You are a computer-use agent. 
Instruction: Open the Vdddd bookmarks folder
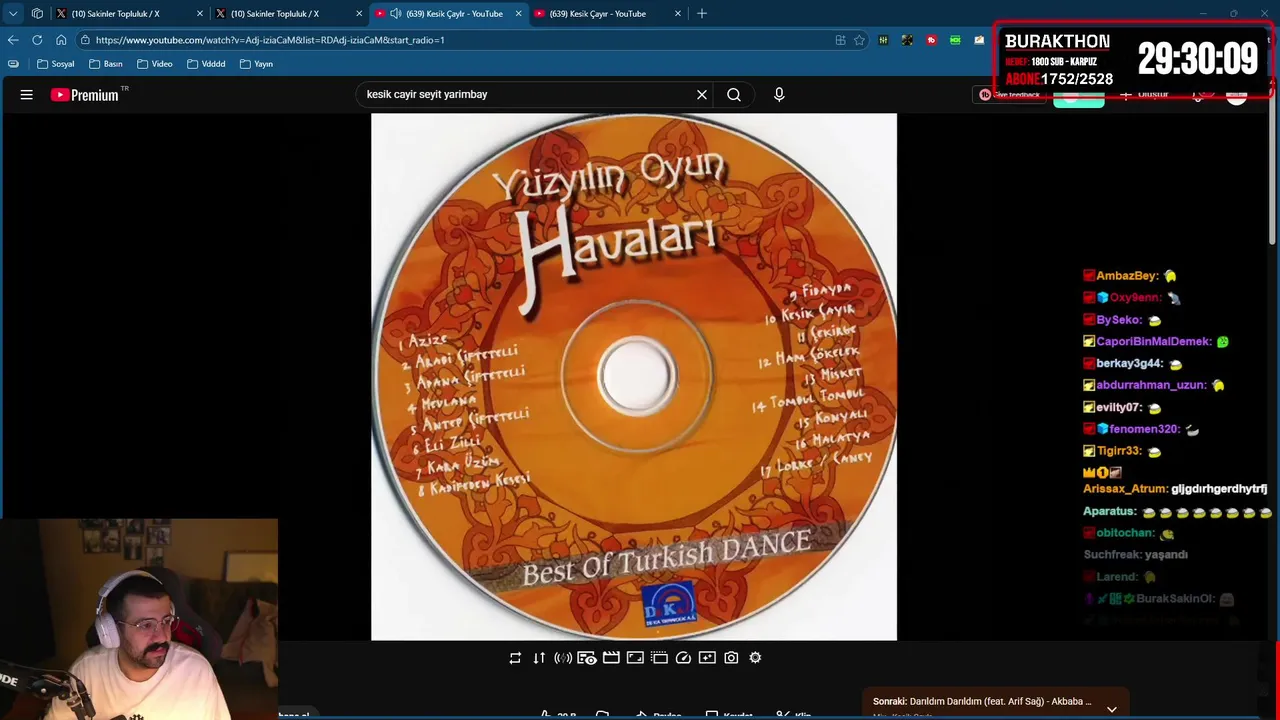pyautogui.click(x=206, y=64)
